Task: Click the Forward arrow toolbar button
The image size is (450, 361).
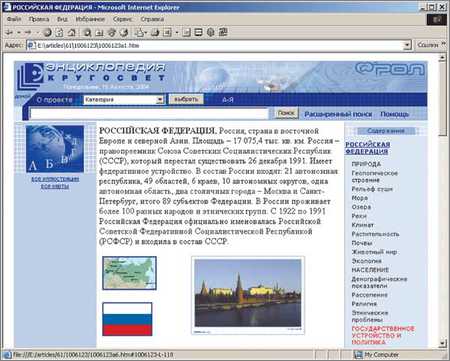Action: [28, 32]
